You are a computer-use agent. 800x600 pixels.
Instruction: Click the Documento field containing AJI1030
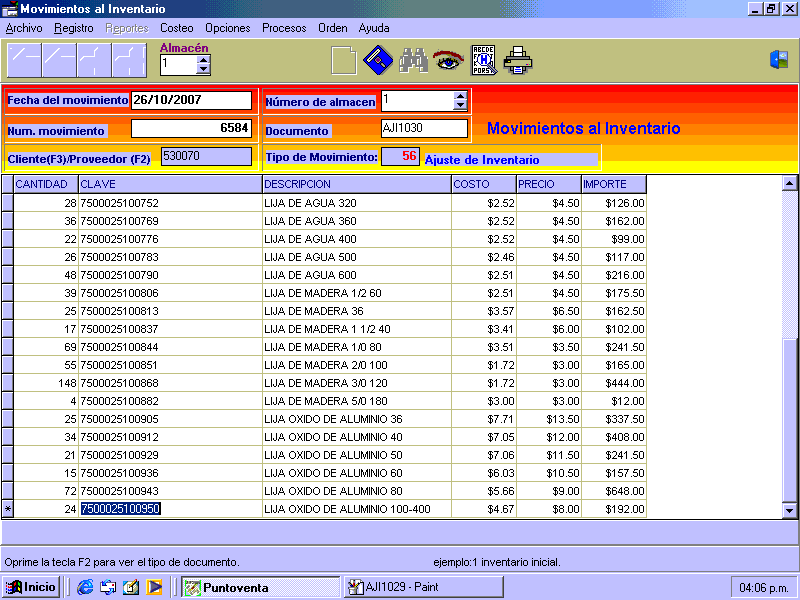pyautogui.click(x=424, y=128)
